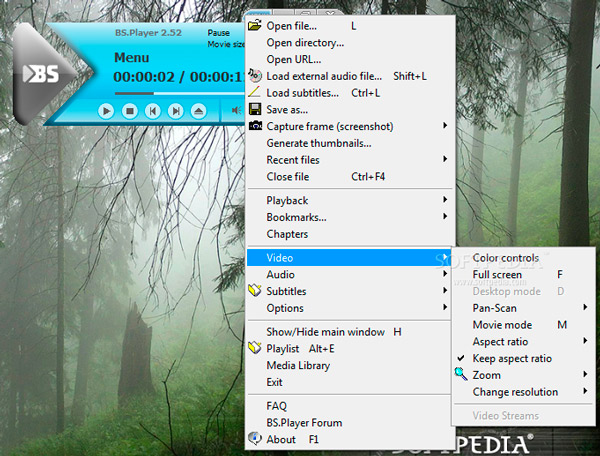Viewport: 600px width, 456px height.
Task: Toggle the Full screen mode
Action: tap(497, 274)
